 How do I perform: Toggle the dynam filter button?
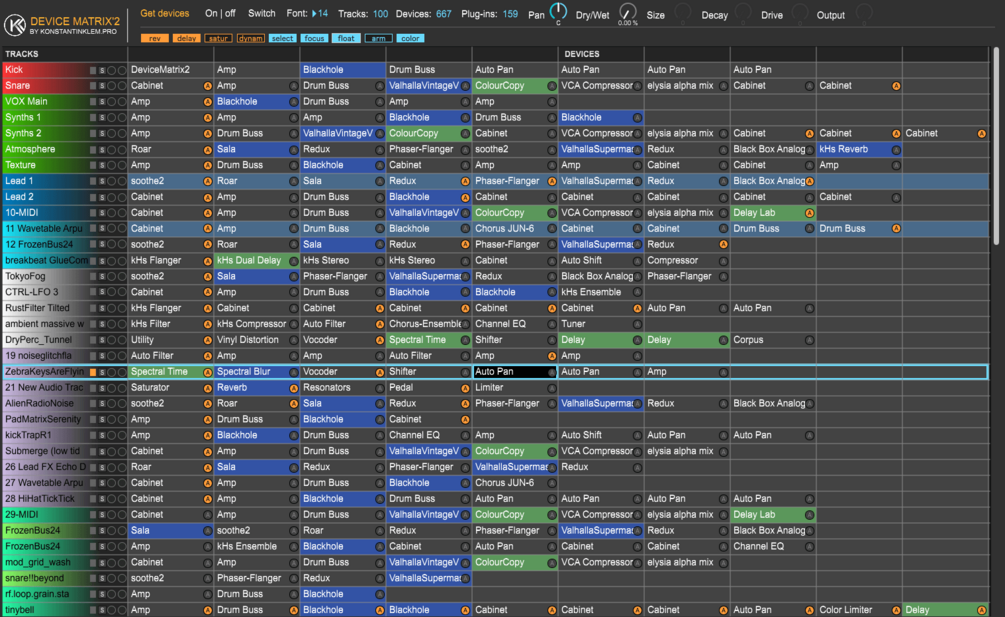(x=250, y=38)
